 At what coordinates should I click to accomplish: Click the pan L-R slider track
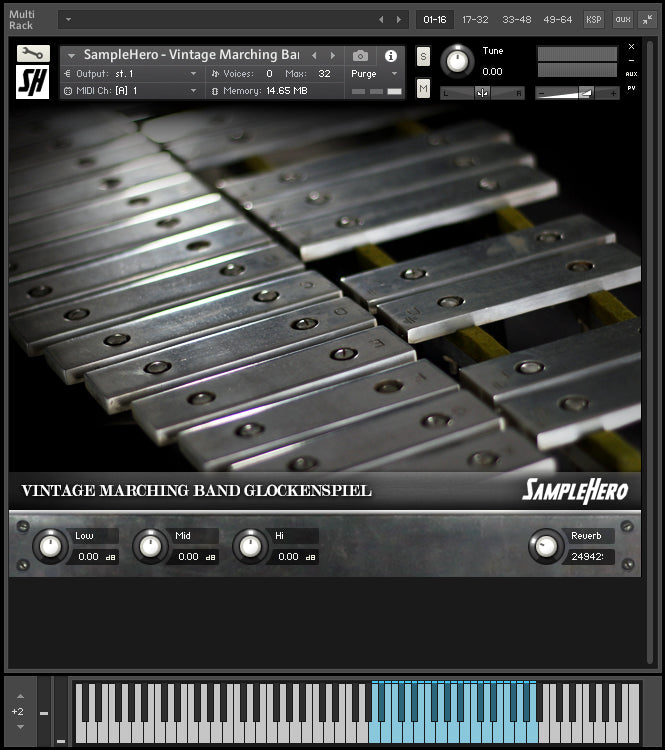482,93
